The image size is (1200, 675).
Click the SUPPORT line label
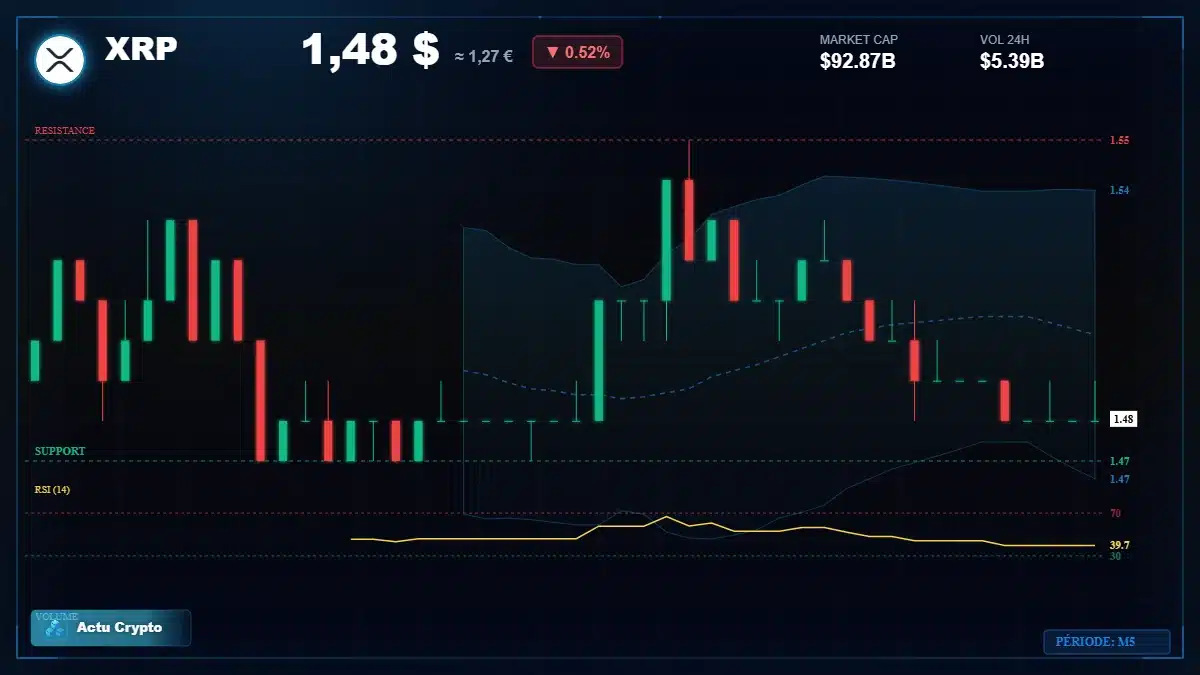(60, 451)
